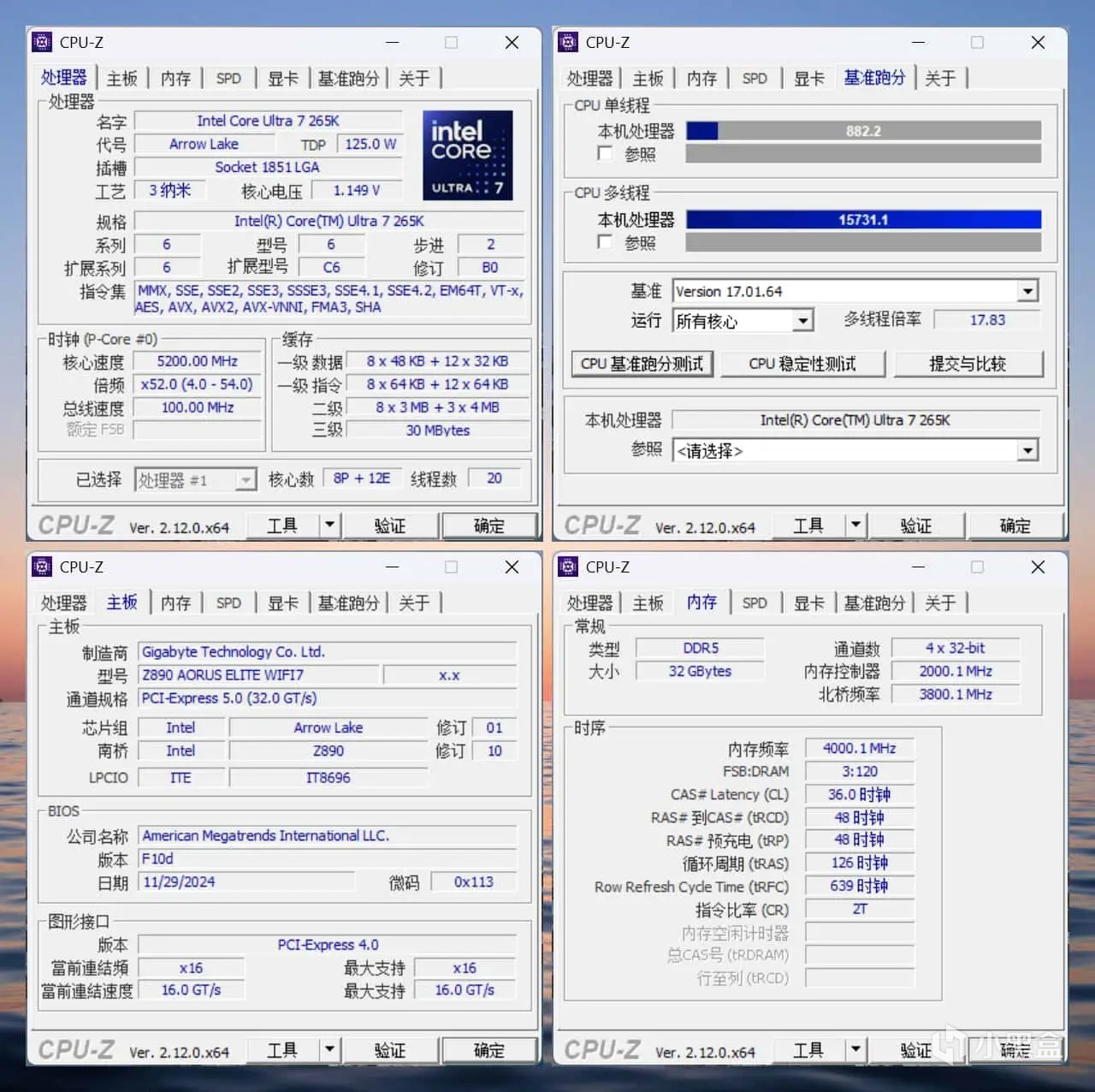Open the 基准 Version 17.01.64 dropdown
The height and width of the screenshot is (1092, 1095).
click(1027, 291)
